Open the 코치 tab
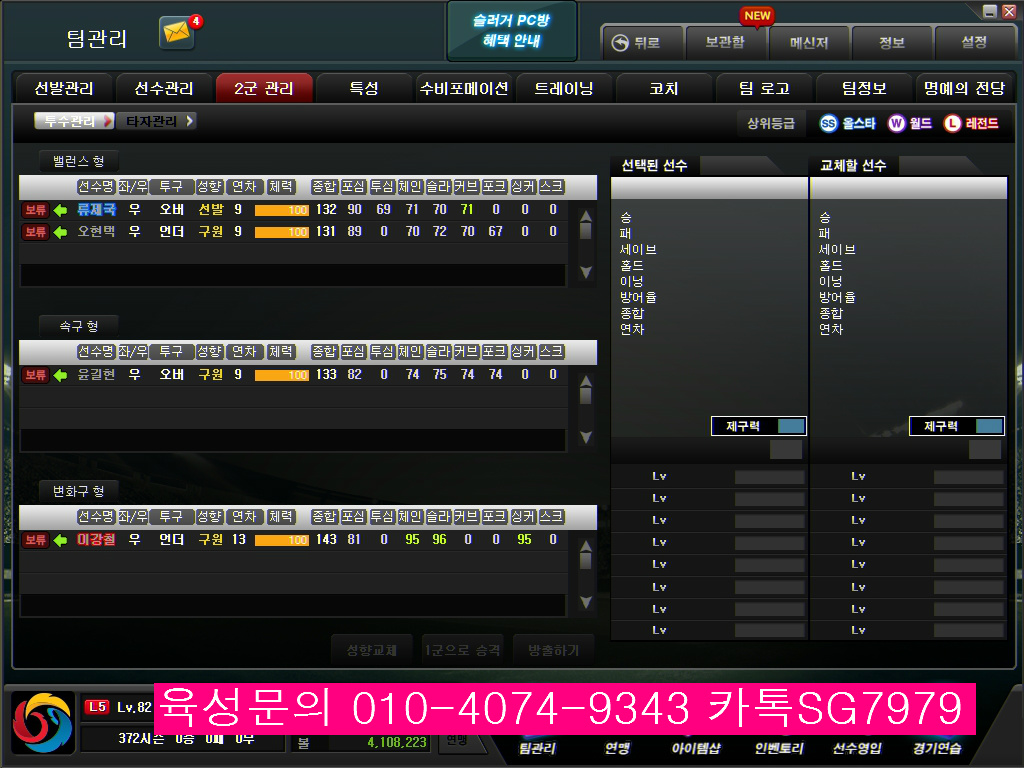This screenshot has width=1024, height=768. tap(664, 88)
